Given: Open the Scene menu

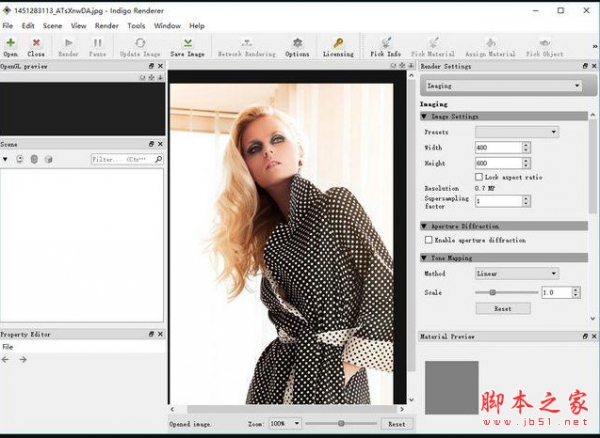Looking at the screenshot, I should (52, 26).
